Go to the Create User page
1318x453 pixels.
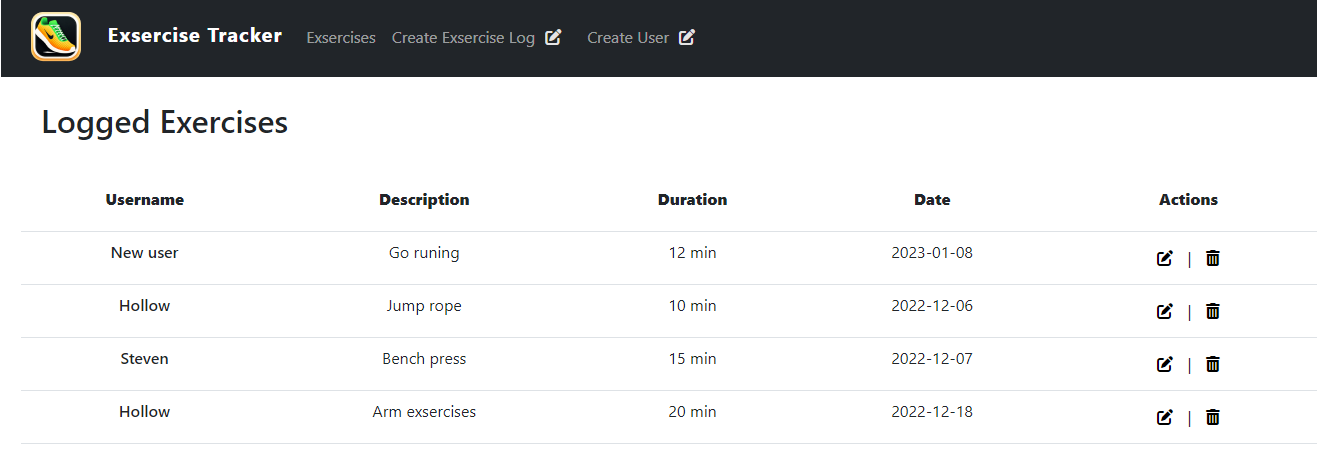[628, 38]
